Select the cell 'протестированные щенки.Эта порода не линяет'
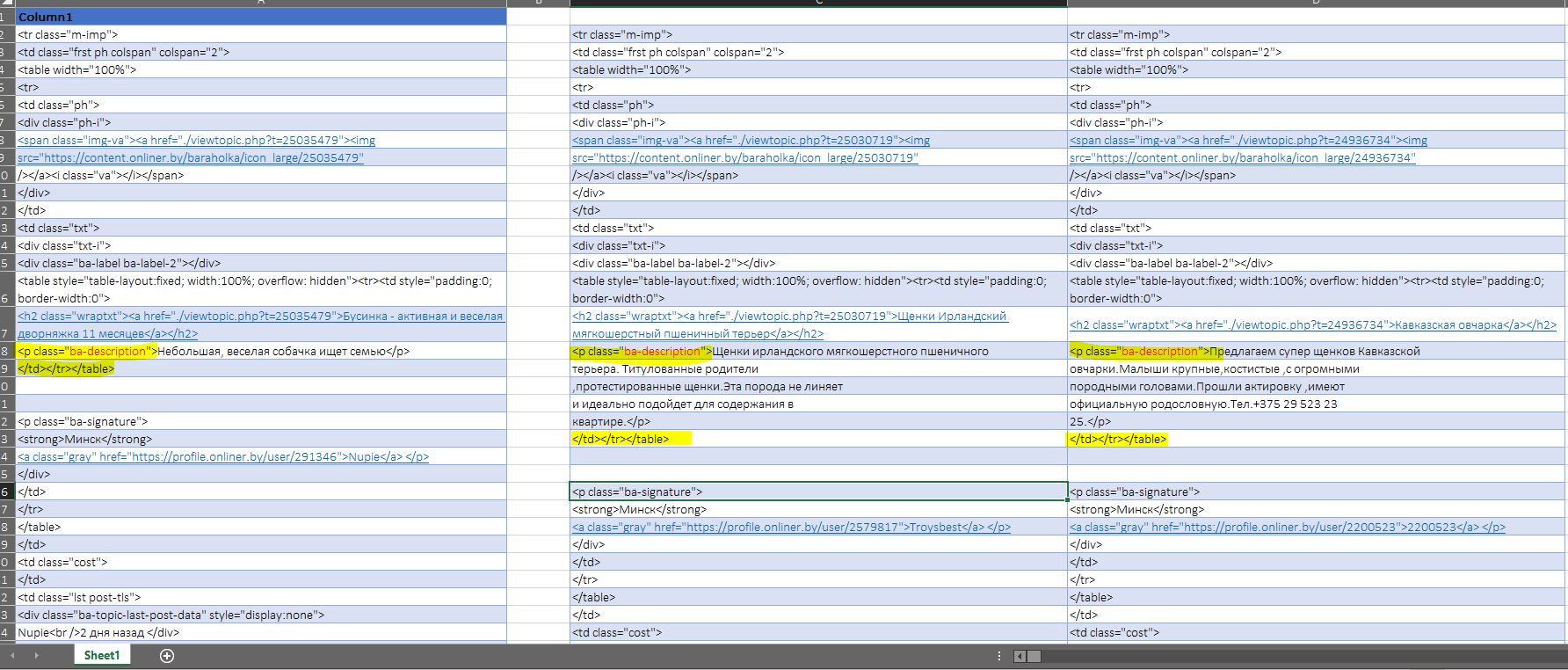 coord(818,386)
